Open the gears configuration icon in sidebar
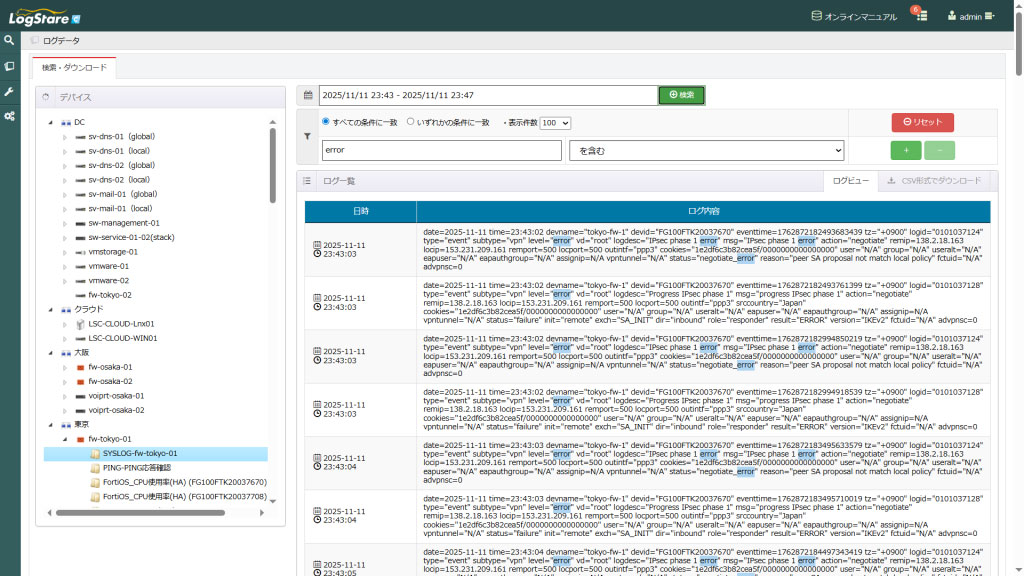 click(10, 116)
